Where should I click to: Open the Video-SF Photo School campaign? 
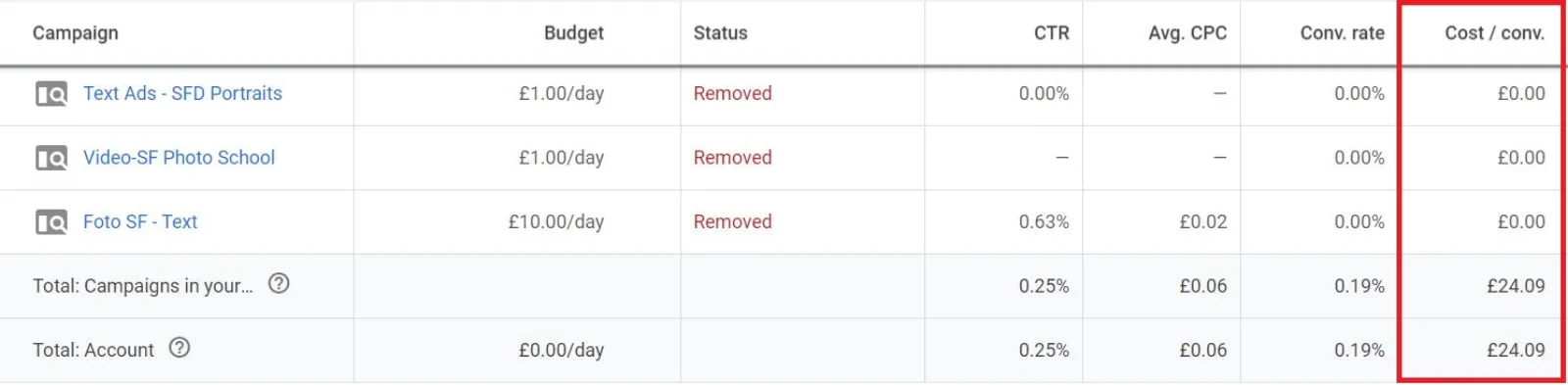(179, 158)
